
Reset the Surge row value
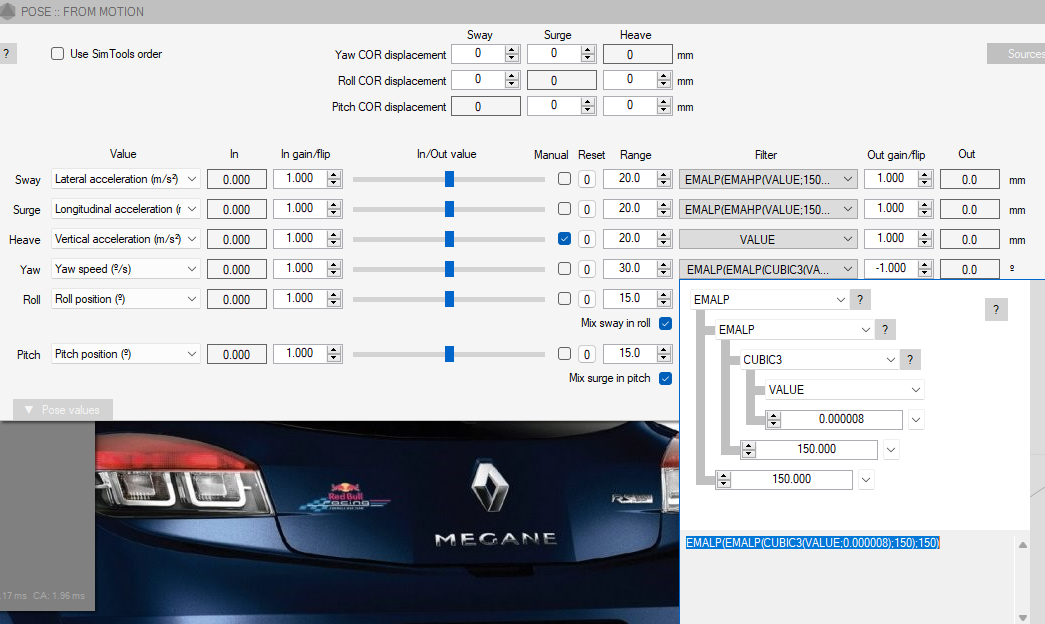pos(586,209)
